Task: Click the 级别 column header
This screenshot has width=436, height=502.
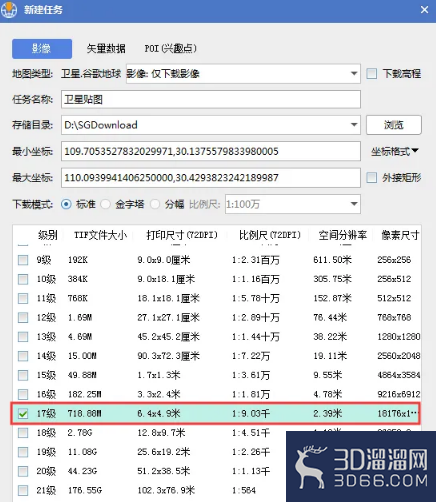Action: pos(48,235)
